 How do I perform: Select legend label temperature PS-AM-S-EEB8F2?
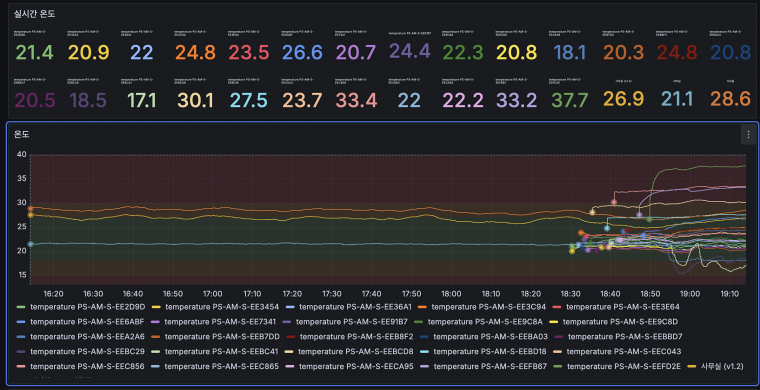(x=357, y=336)
